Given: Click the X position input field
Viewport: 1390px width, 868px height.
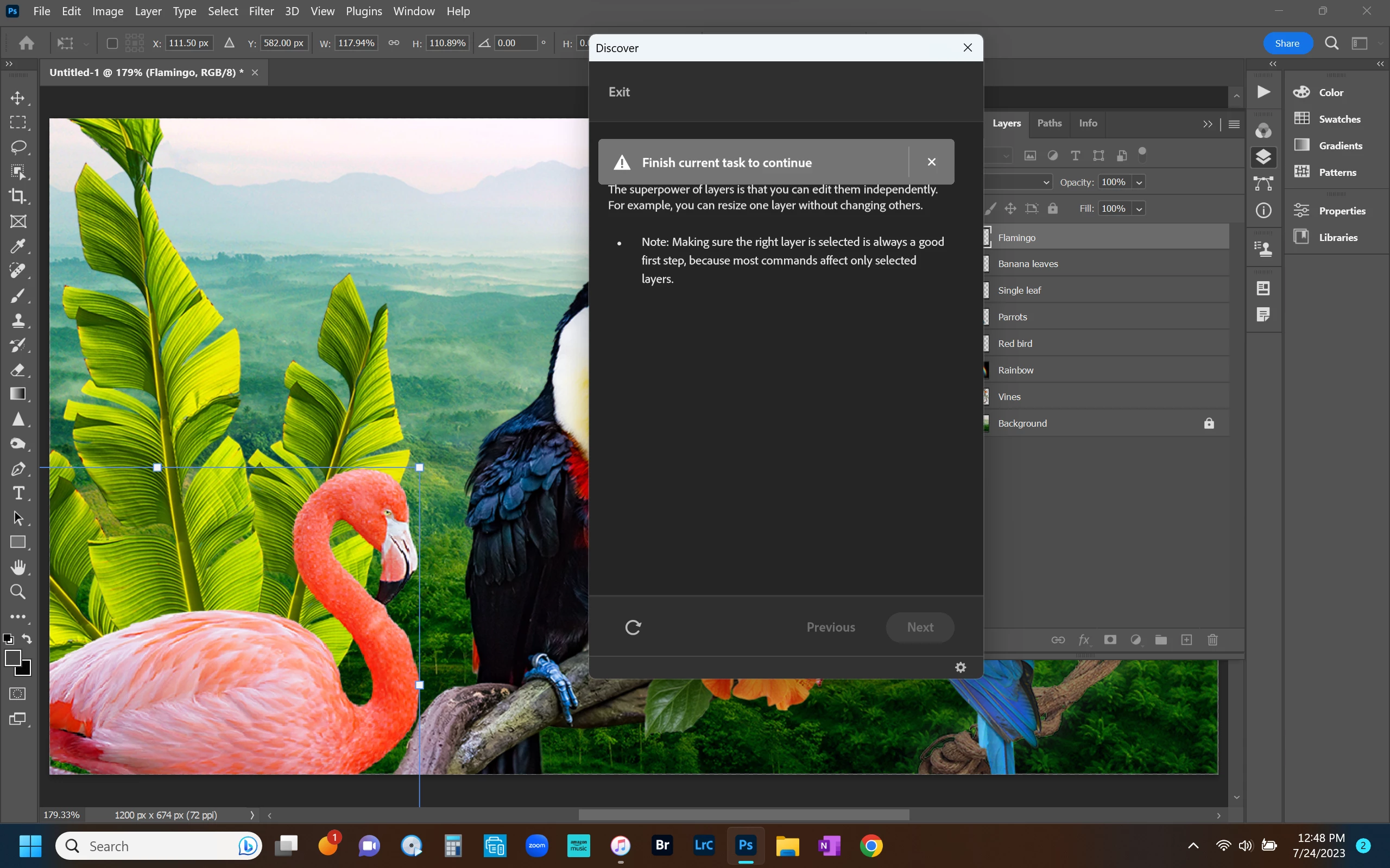Looking at the screenshot, I should tap(188, 43).
